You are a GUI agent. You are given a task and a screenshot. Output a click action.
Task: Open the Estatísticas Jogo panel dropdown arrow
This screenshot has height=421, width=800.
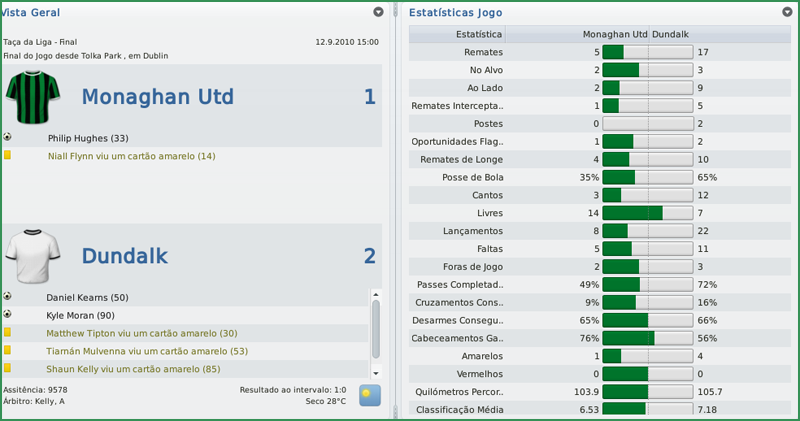[x=785, y=13]
